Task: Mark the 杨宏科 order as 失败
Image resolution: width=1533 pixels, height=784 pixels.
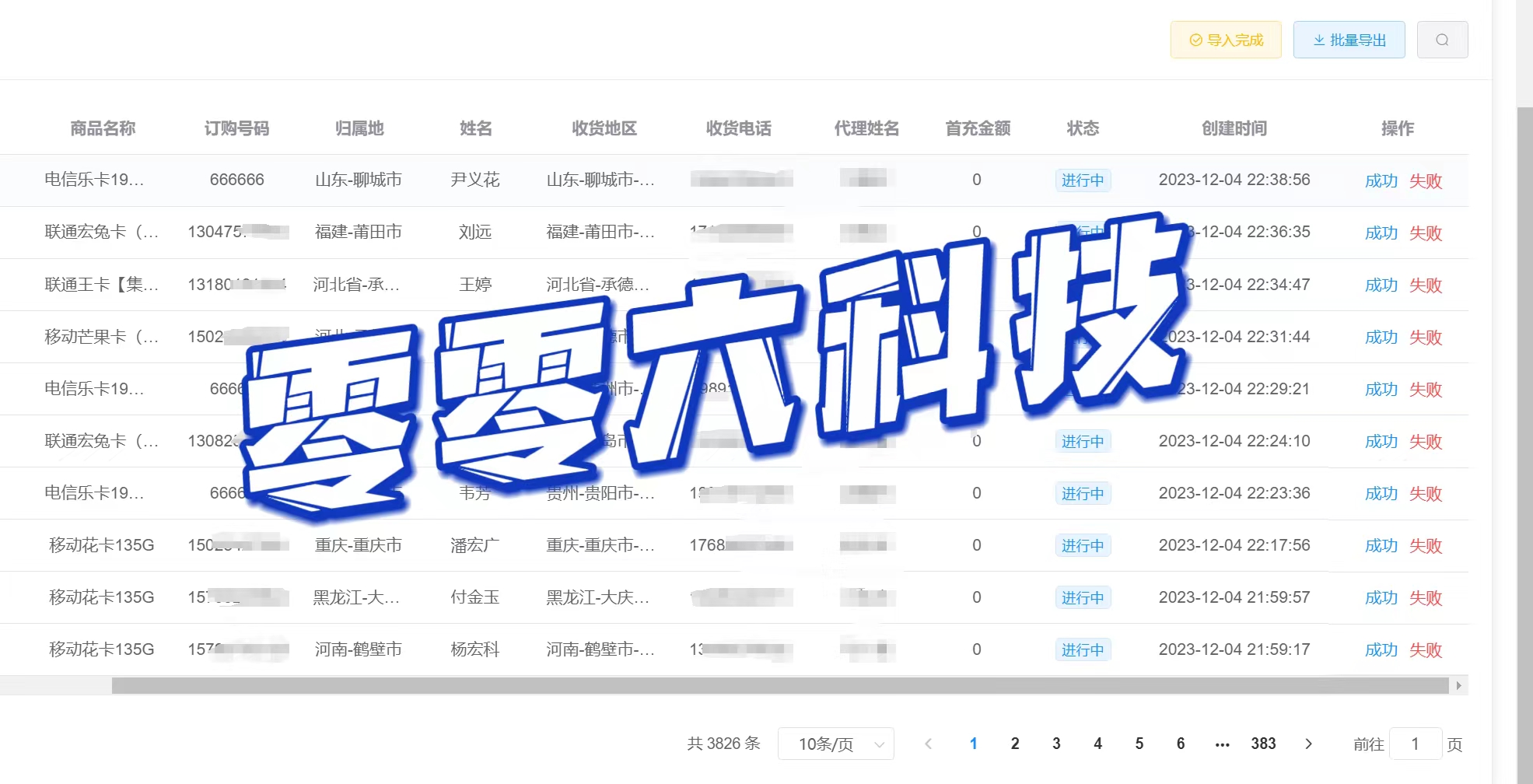Action: (1426, 649)
